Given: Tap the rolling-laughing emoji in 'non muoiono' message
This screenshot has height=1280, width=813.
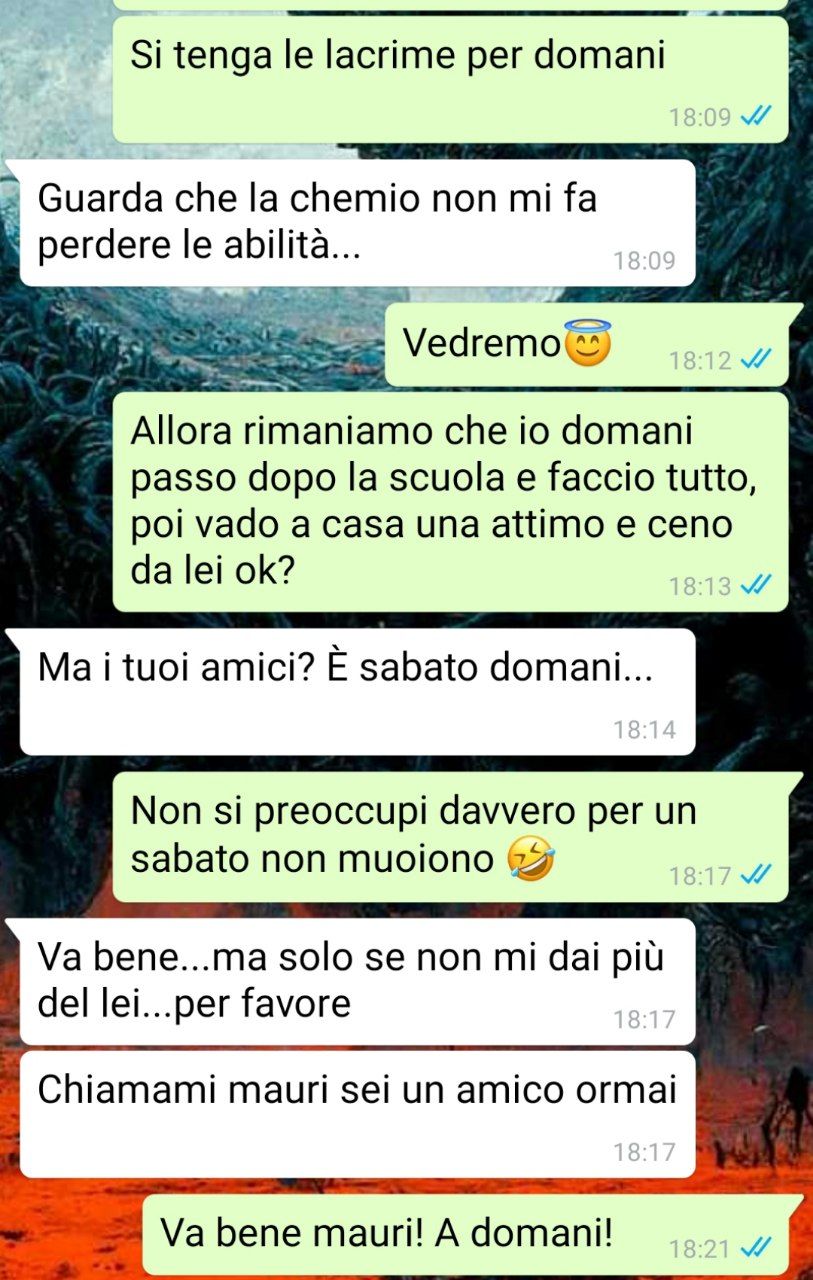Looking at the screenshot, I should pyautogui.click(x=530, y=859).
